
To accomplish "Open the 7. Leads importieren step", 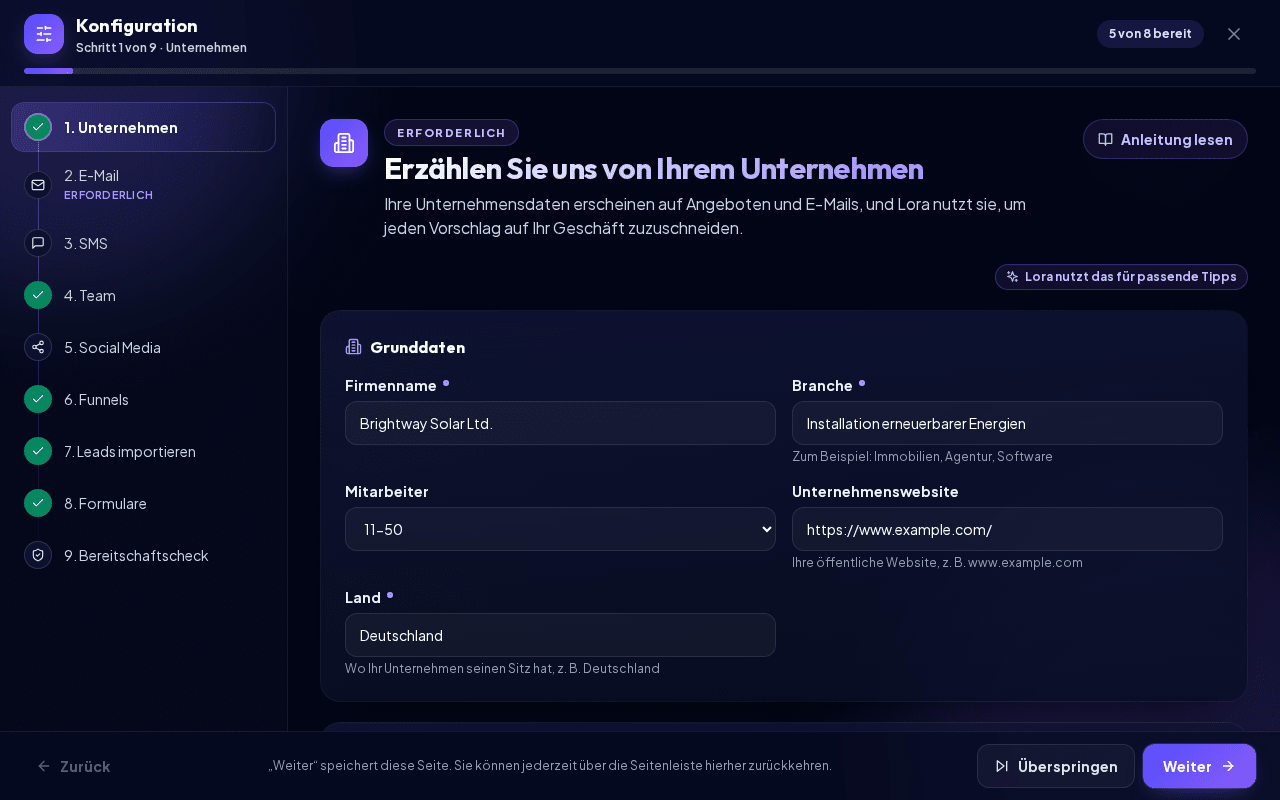I will [143, 451].
